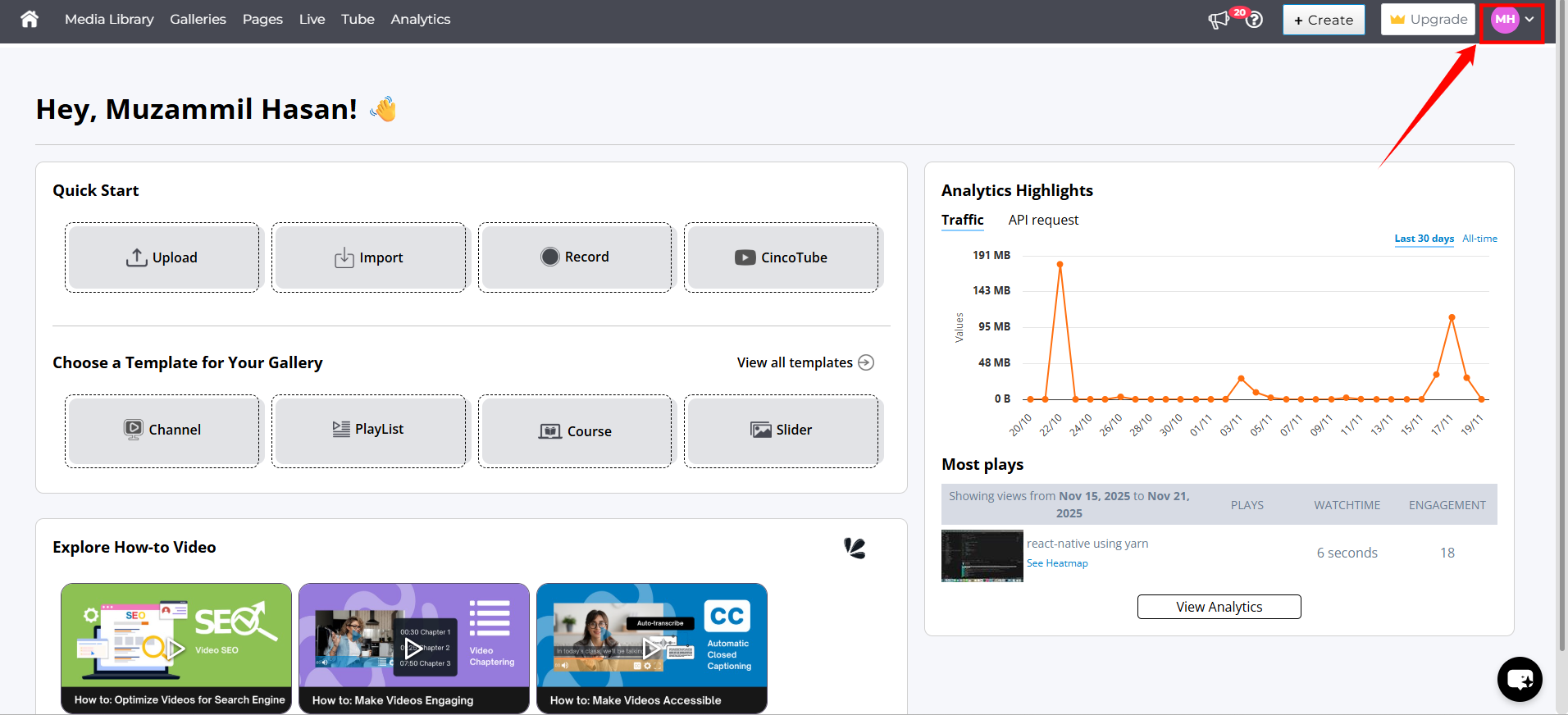Open Media Library menu
Image resolution: width=1568 pixels, height=715 pixels.
coord(109,19)
